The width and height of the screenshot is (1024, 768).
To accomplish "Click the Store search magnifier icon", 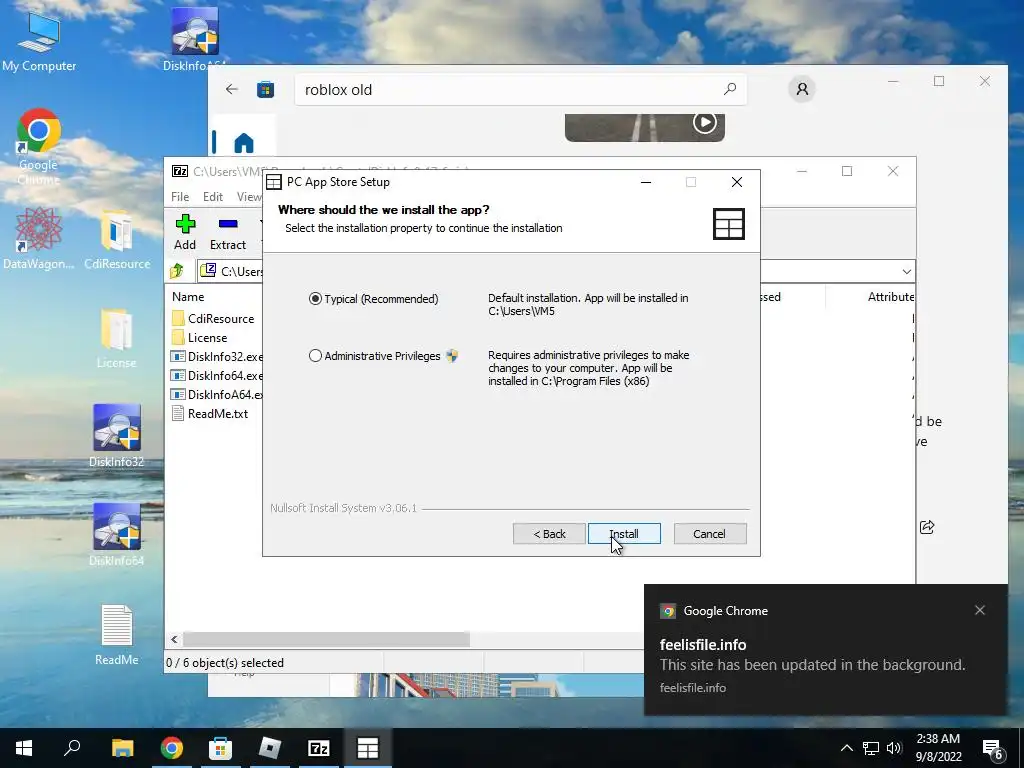I will pos(730,89).
